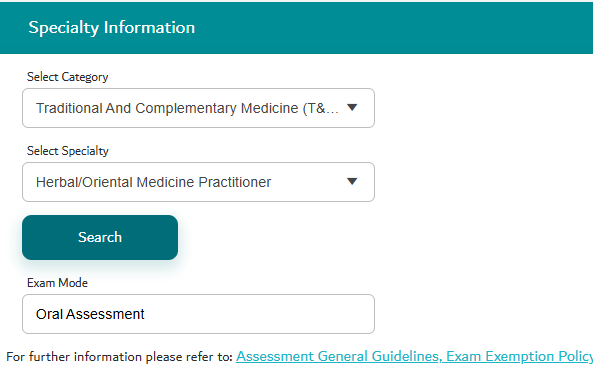Open the Select Category combo box
This screenshot has width=593, height=371.
pyautogui.click(x=198, y=108)
